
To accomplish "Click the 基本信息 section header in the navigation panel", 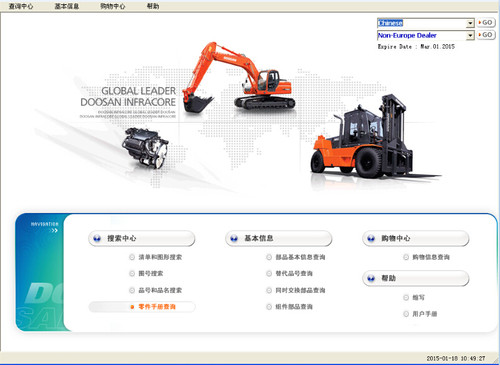I will (x=279, y=238).
